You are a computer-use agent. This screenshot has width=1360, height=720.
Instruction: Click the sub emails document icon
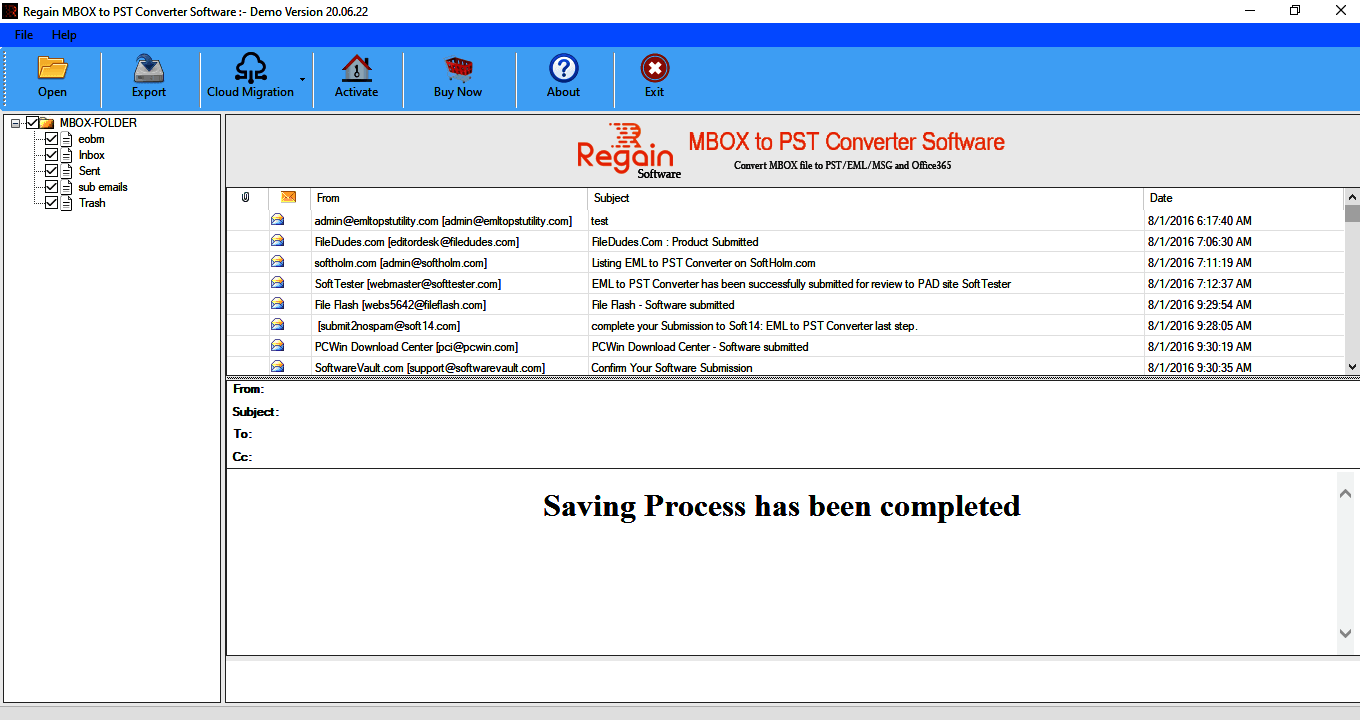67,187
